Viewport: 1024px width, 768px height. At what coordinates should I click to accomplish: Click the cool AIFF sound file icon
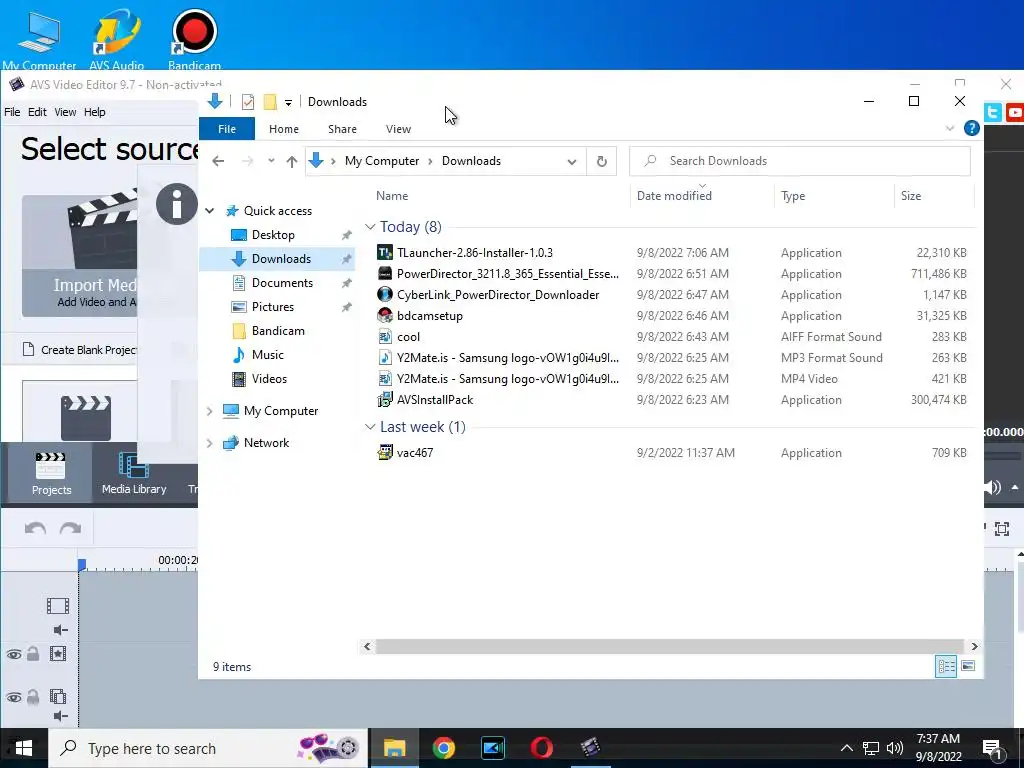(385, 337)
